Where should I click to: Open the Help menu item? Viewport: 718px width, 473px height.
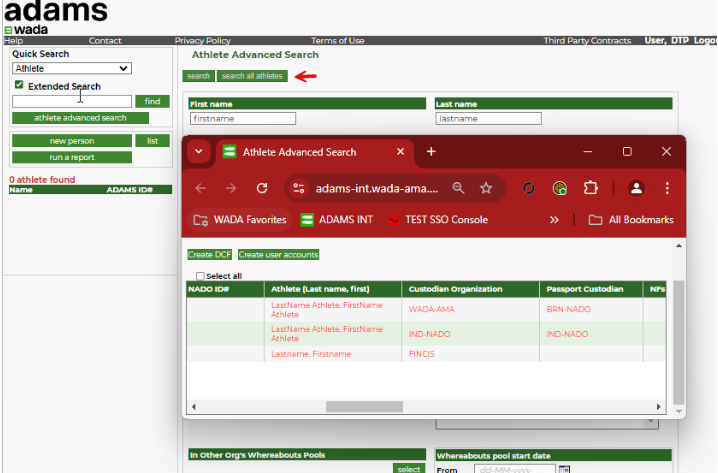point(13,41)
